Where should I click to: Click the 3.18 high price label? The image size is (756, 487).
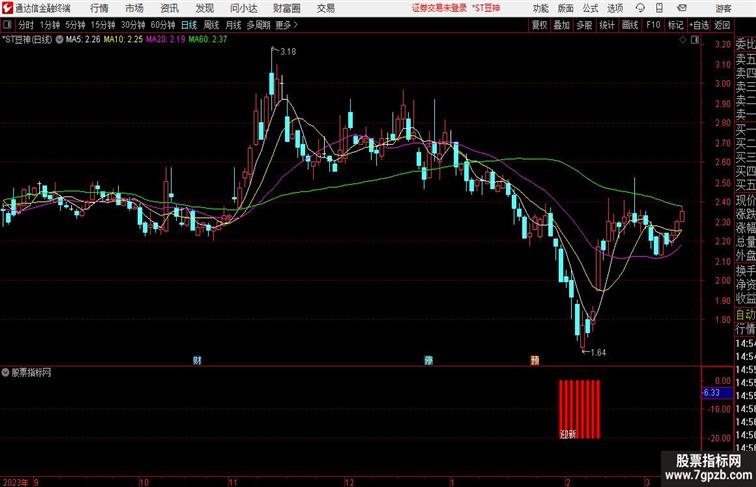[x=288, y=52]
